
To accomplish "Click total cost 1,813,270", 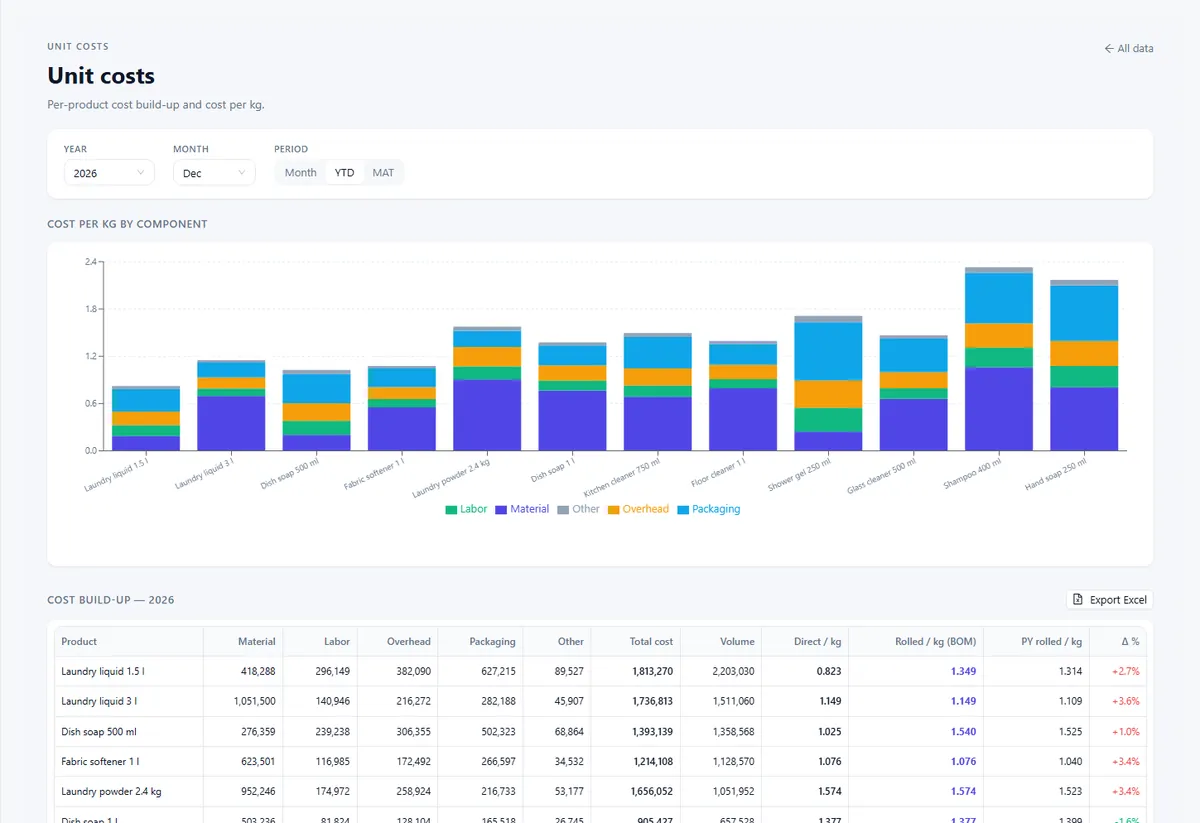I will coord(653,671).
